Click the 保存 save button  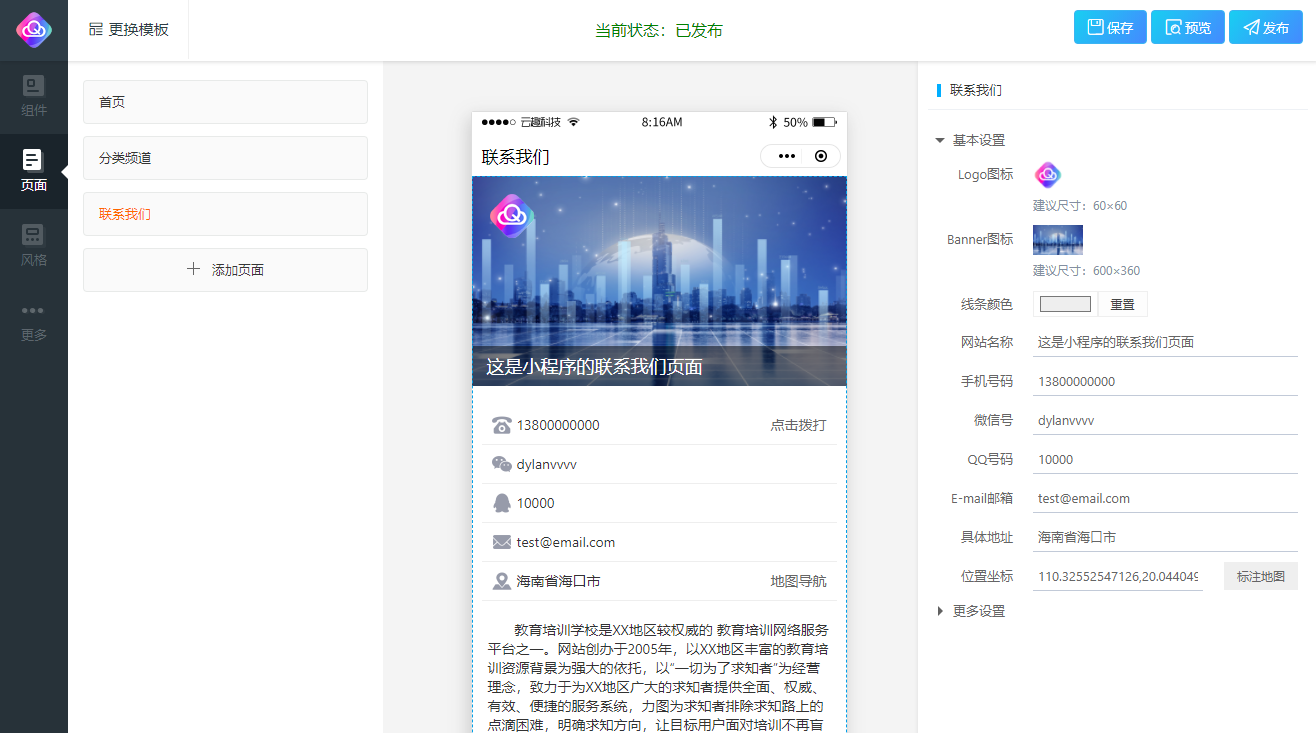click(1110, 27)
